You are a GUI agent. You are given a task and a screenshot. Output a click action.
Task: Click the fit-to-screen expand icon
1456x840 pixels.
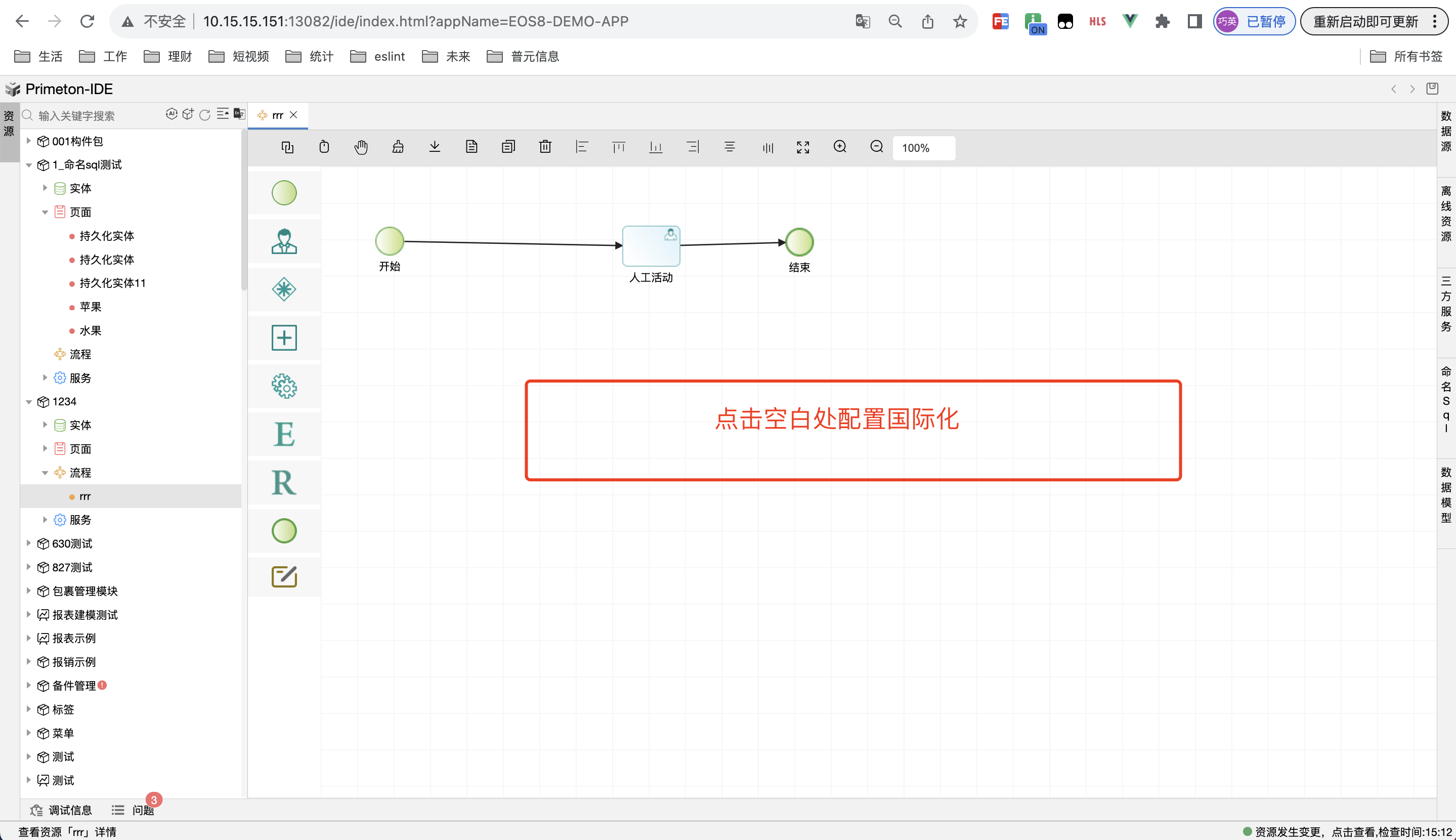(x=803, y=147)
